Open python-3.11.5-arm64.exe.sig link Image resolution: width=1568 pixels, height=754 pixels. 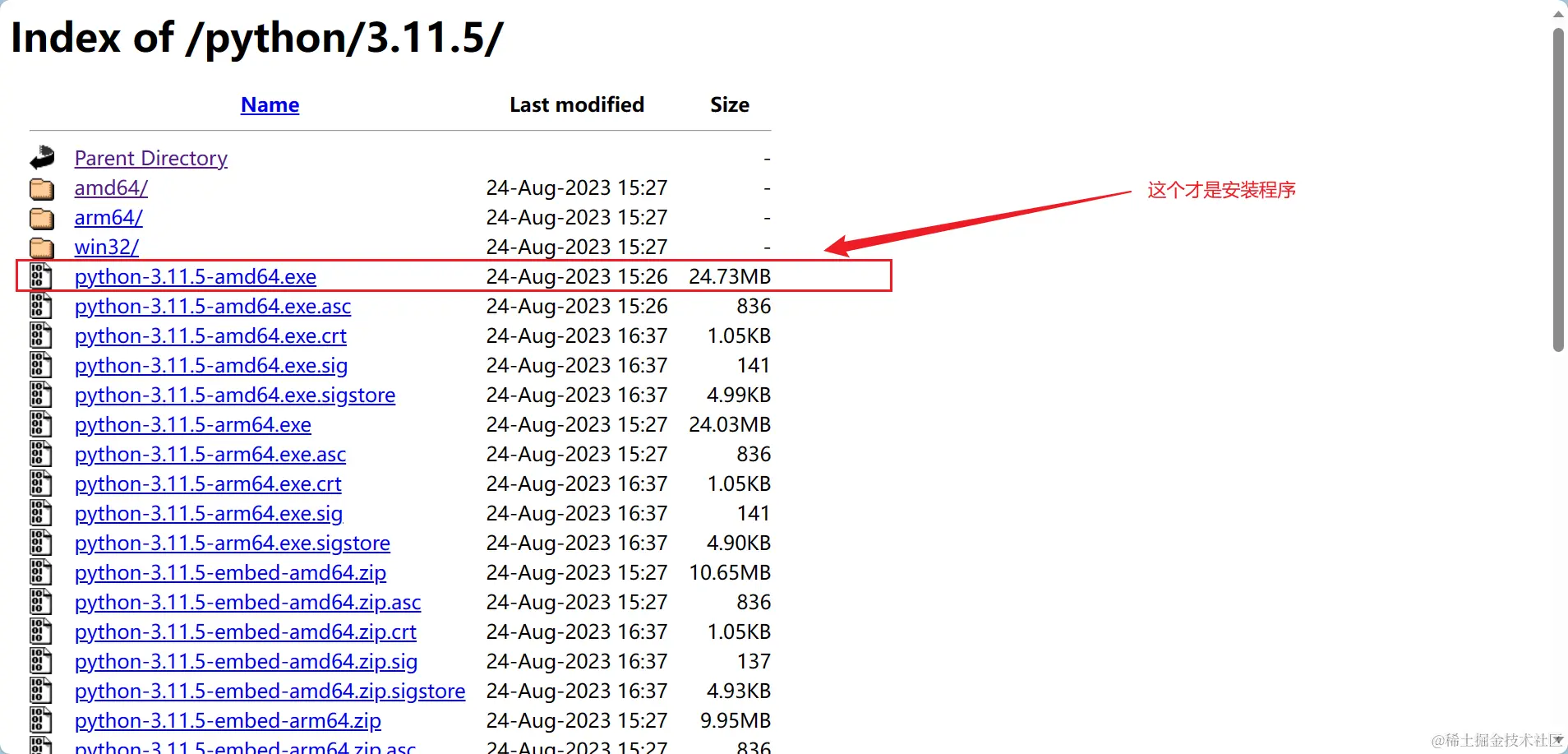point(209,513)
